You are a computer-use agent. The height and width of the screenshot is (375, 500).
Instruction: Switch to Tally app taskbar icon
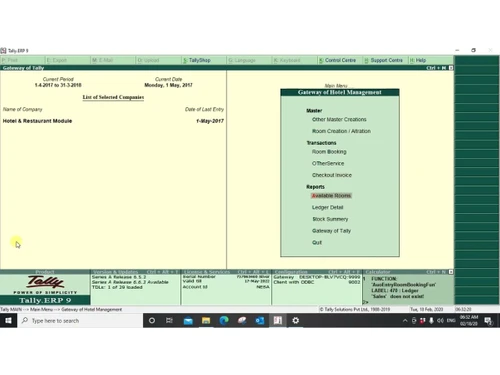click(x=278, y=320)
